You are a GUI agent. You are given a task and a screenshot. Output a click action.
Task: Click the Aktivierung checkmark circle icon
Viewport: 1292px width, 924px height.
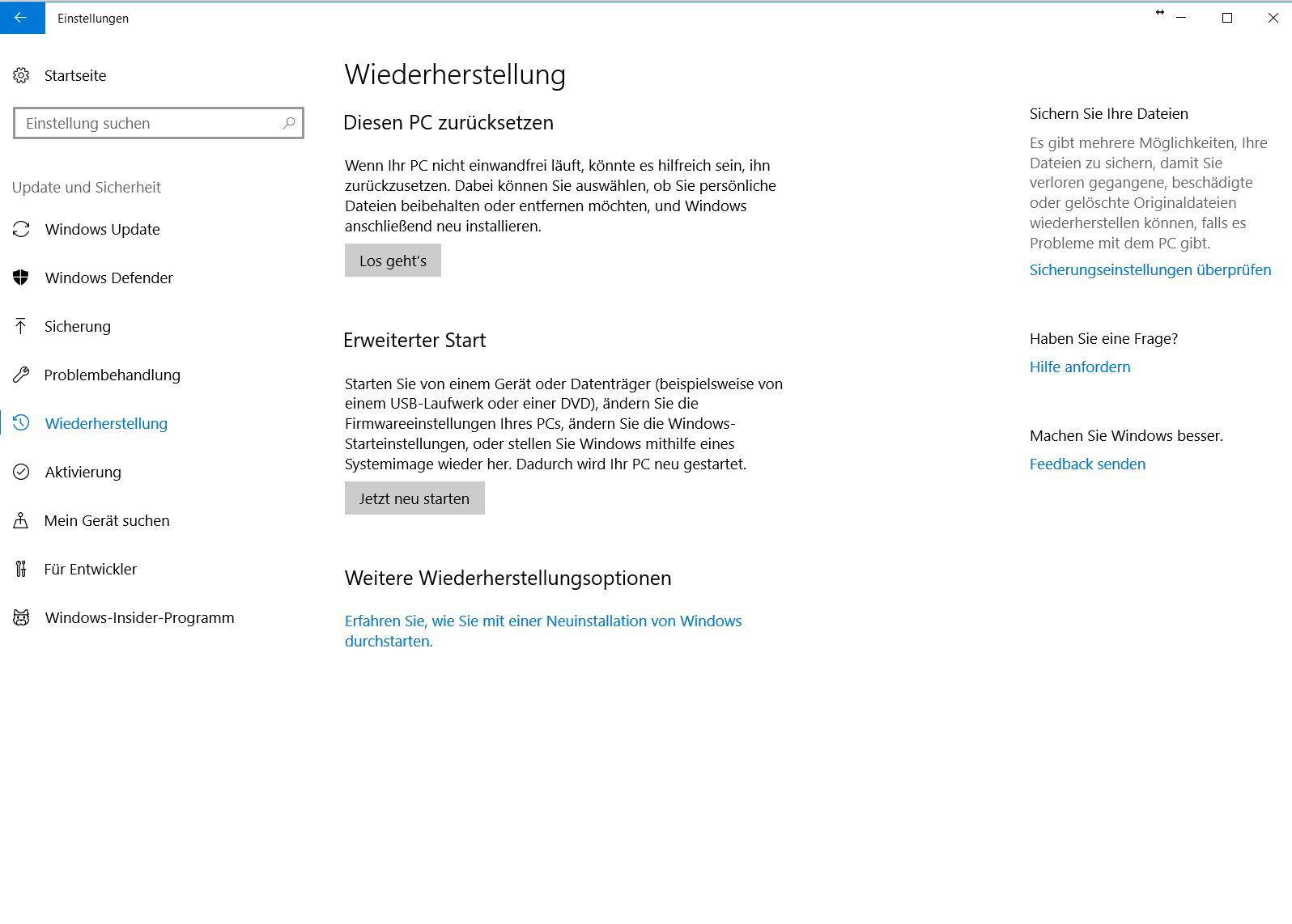pyautogui.click(x=21, y=472)
